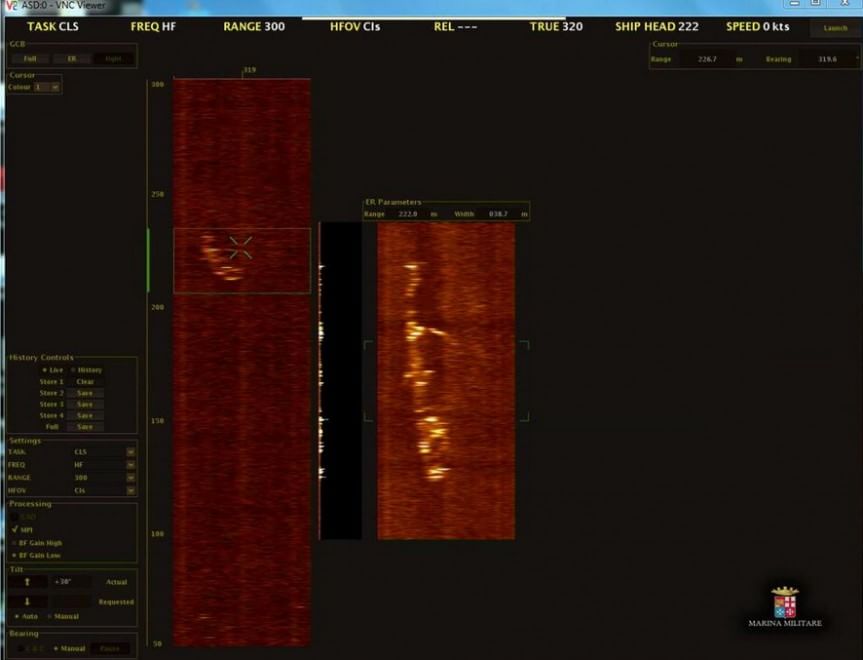Click the Clear button for Store 1

[x=85, y=382]
